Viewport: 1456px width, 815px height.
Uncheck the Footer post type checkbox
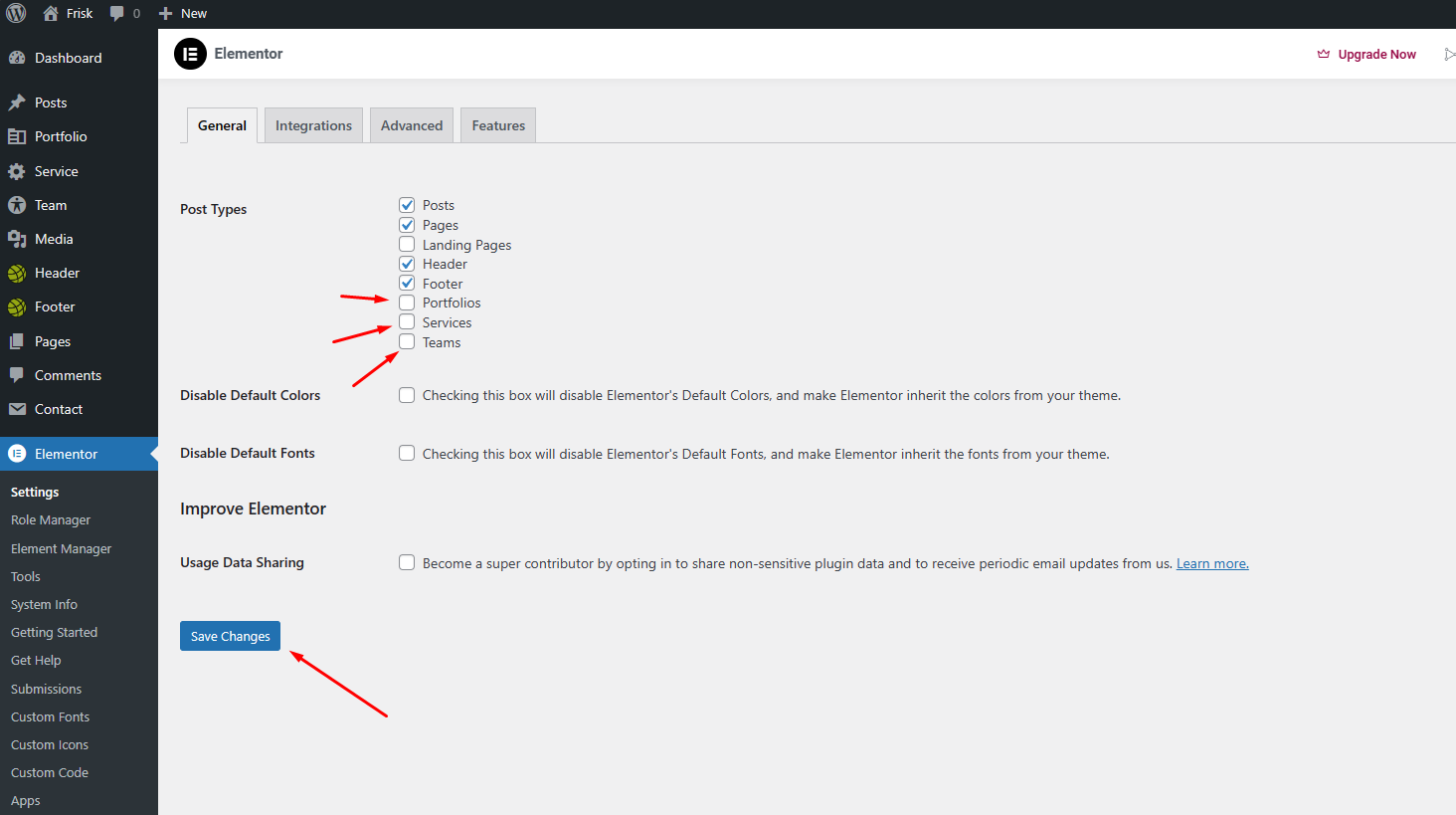[407, 284]
